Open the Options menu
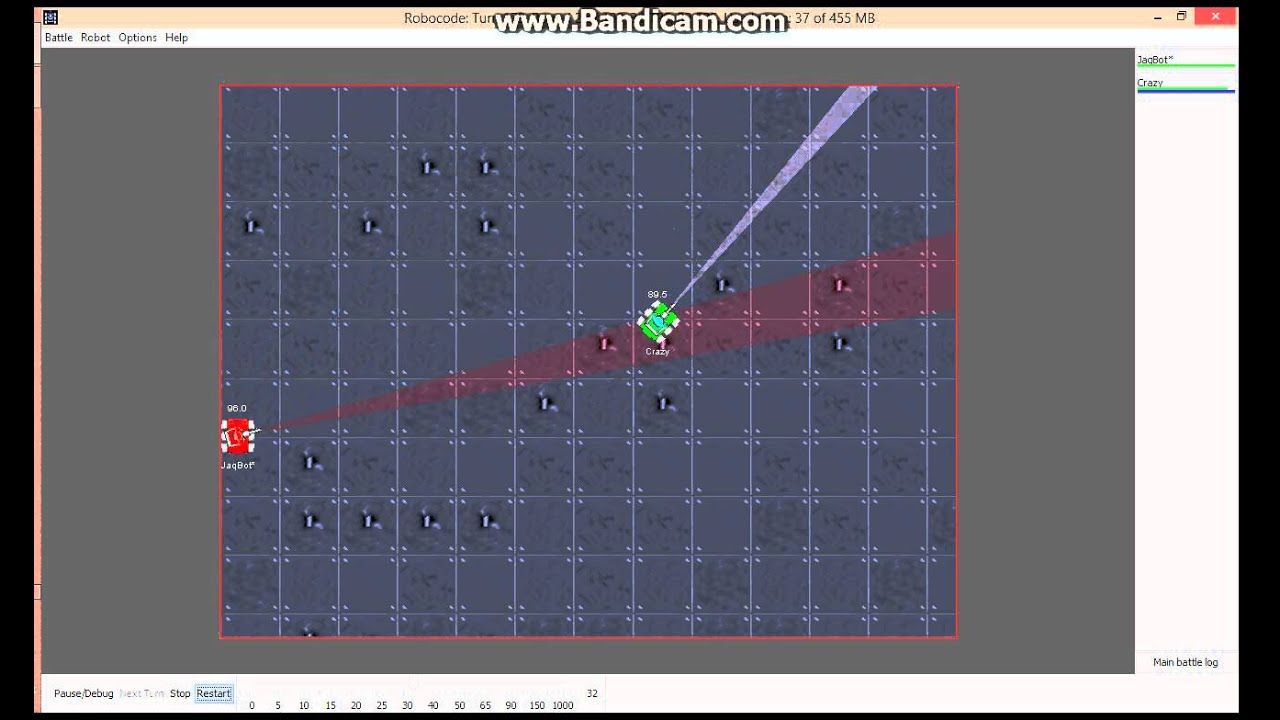 point(138,38)
